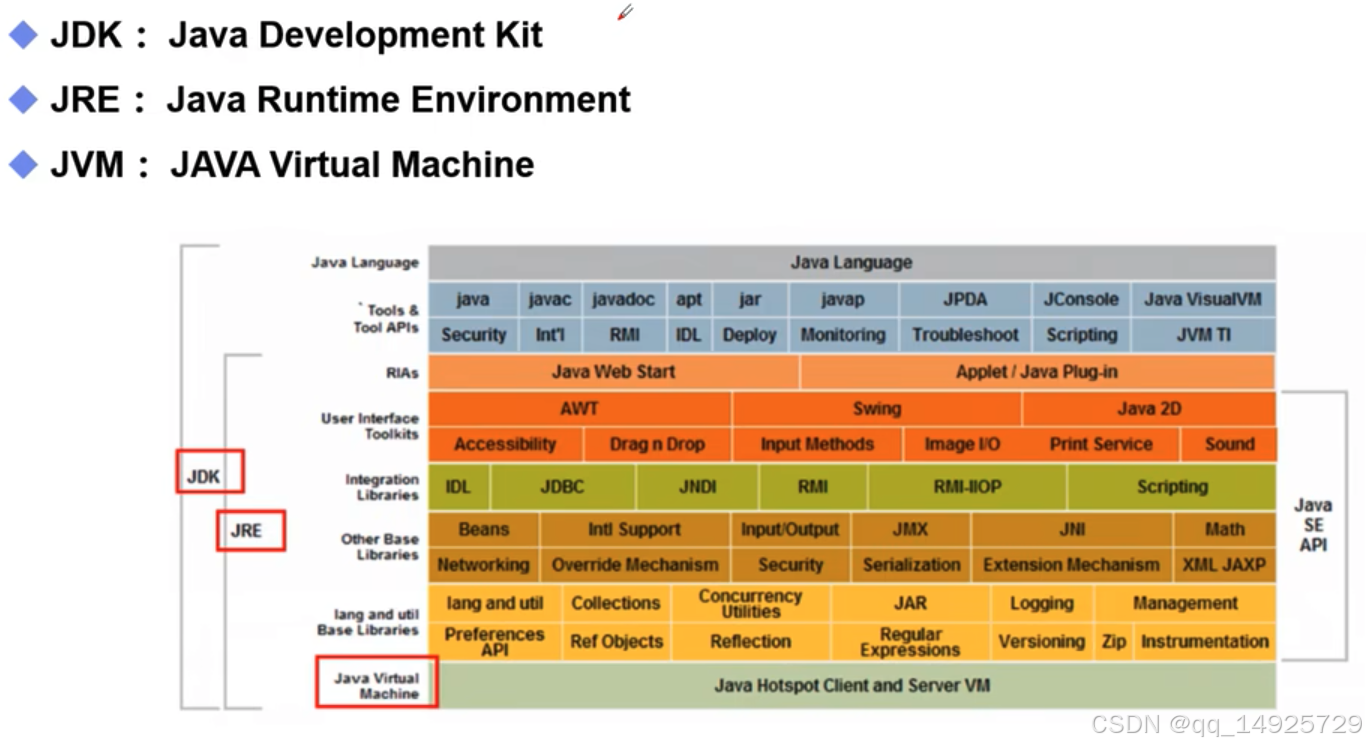Select the Java Virtual Machine red box
This screenshot has width=1366, height=747.
[x=376, y=682]
